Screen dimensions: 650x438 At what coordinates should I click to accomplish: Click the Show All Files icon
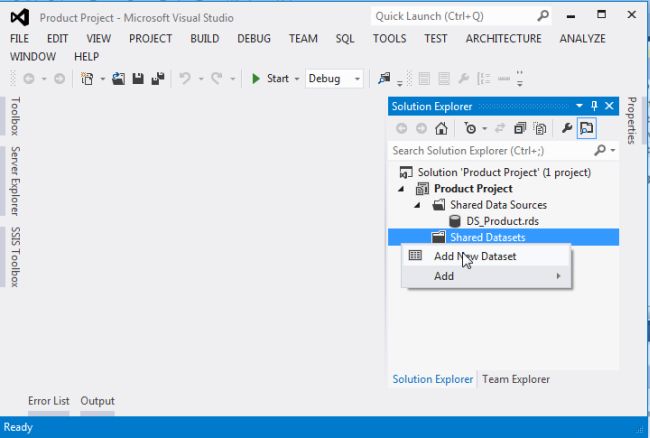(540, 128)
